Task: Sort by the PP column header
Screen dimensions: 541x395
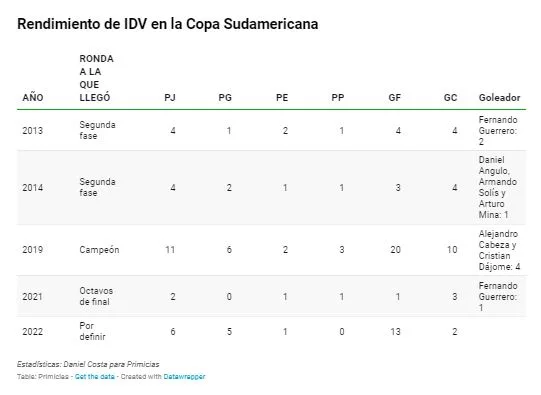Action: click(338, 98)
